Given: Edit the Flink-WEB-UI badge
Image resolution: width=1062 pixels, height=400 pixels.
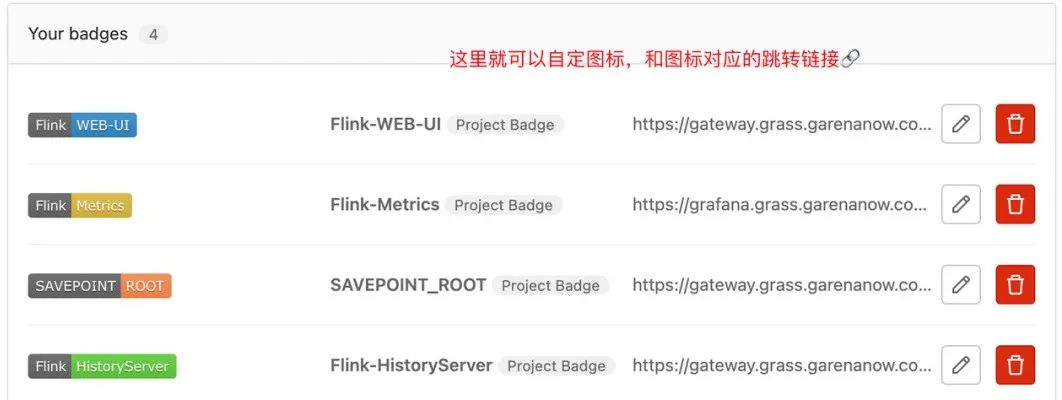Looking at the screenshot, I should click(961, 125).
